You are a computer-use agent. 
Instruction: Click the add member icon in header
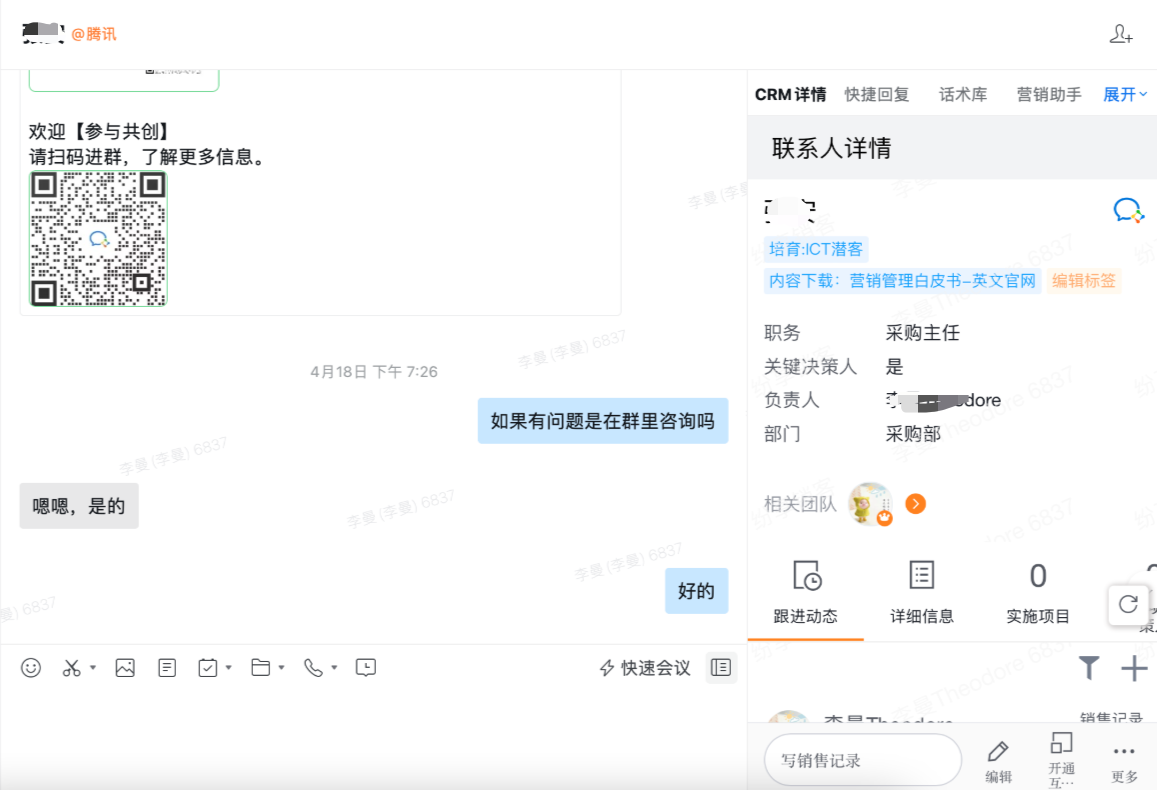[x=1121, y=34]
